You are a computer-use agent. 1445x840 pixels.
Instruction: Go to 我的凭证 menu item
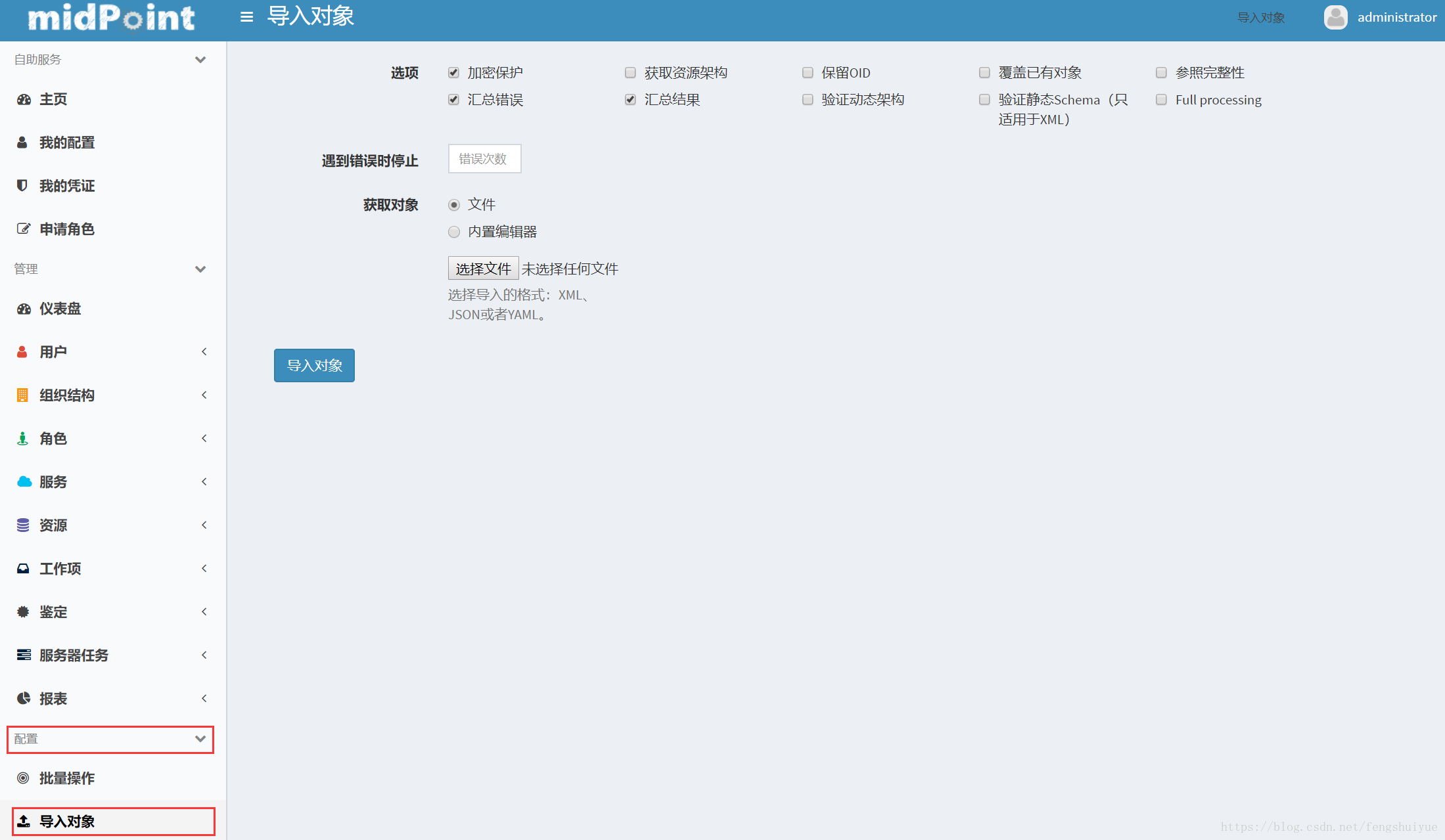(66, 186)
